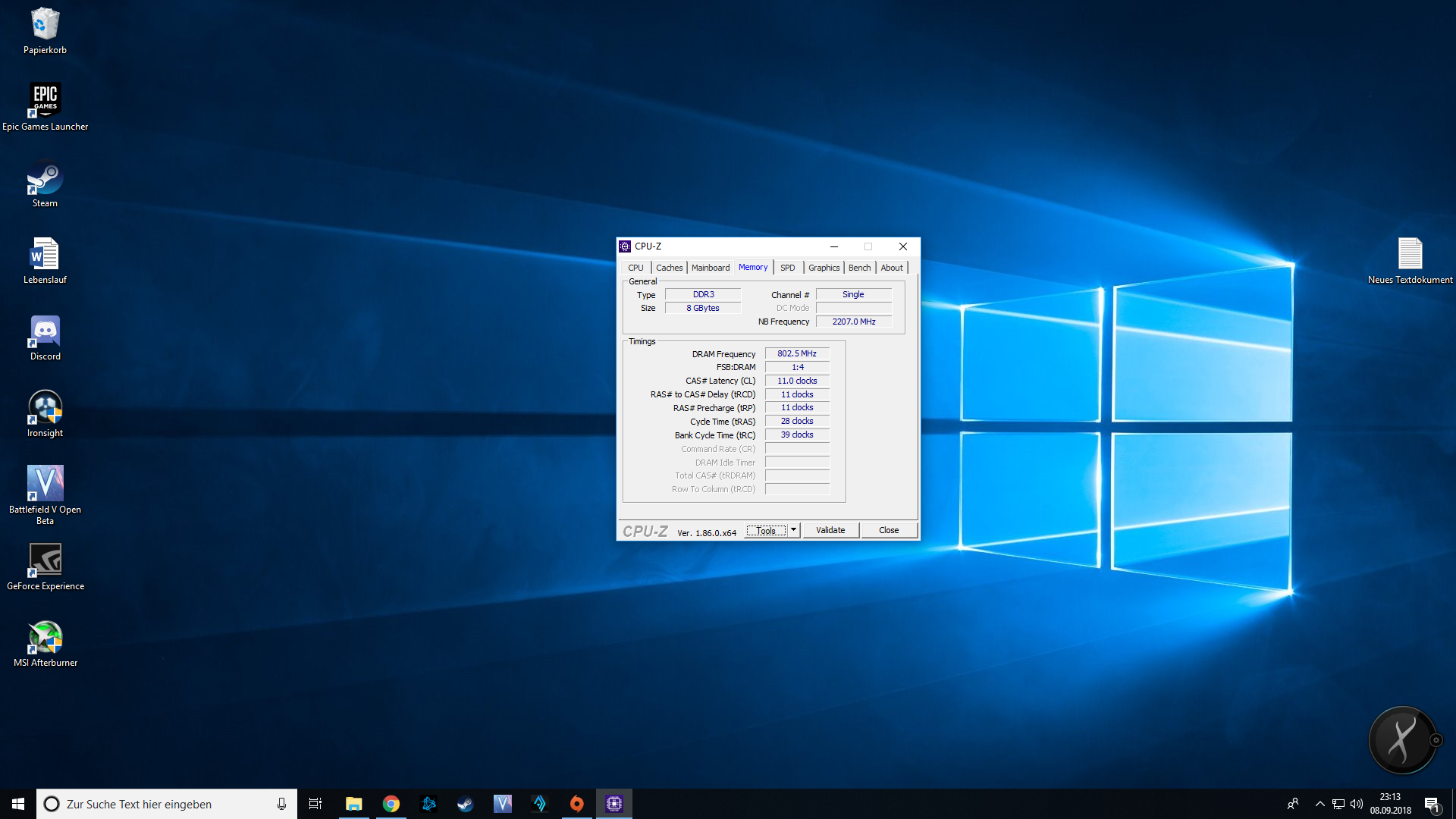Image resolution: width=1456 pixels, height=819 pixels.
Task: Click the Validate button
Action: [x=830, y=530]
